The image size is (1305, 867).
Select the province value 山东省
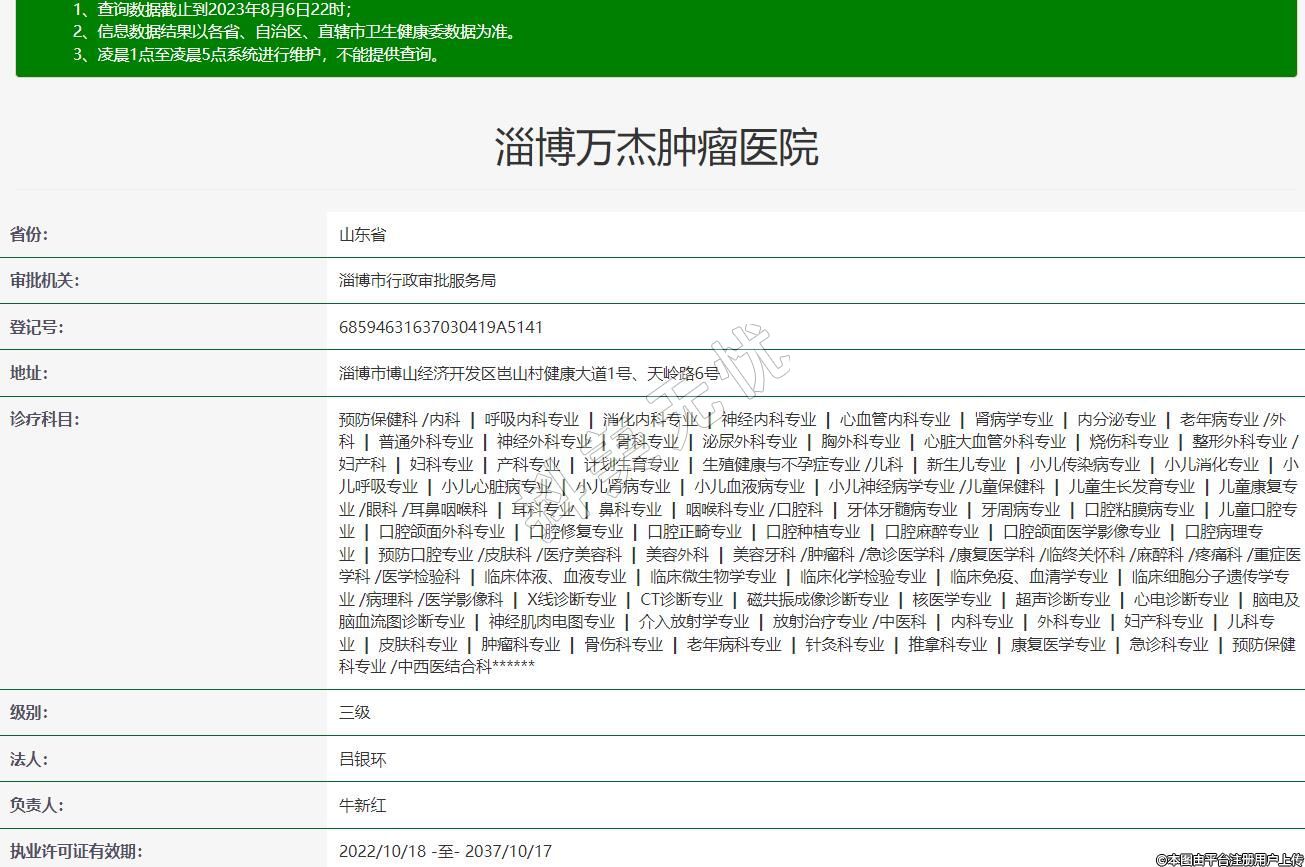click(x=362, y=235)
